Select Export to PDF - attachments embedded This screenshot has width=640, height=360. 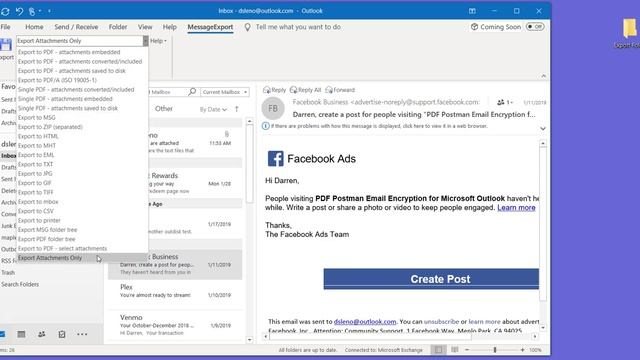pos(82,52)
